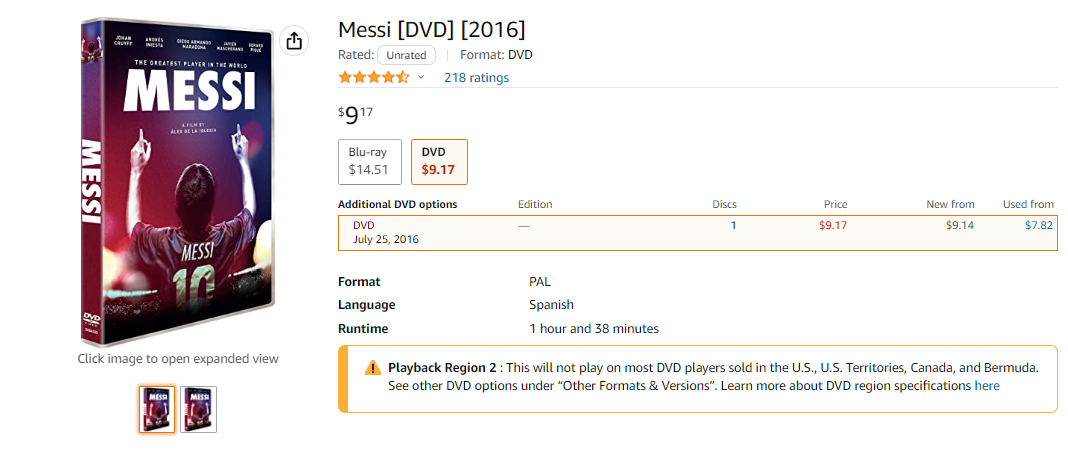The height and width of the screenshot is (465, 1068).
Task: Click the DVD region specifications 'here' link
Action: click(987, 385)
